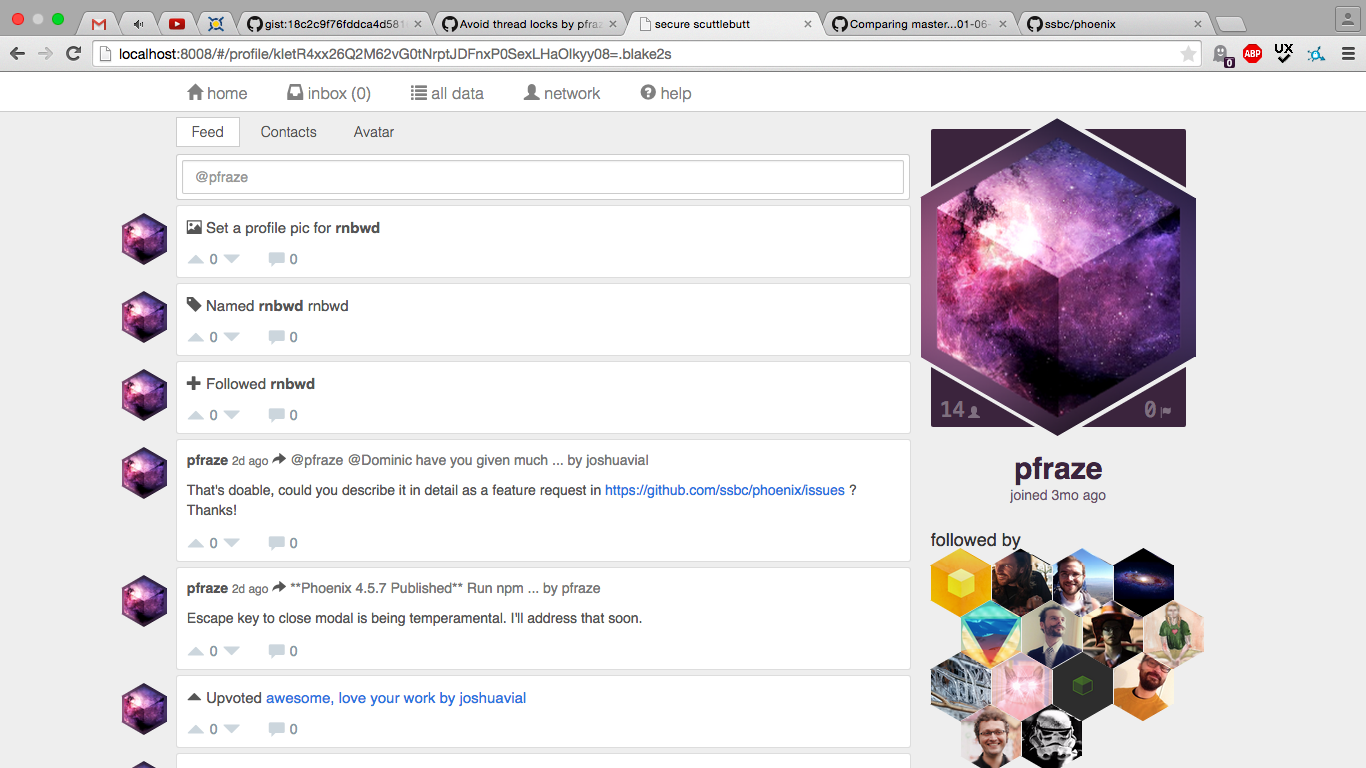Image resolution: width=1366 pixels, height=768 pixels.
Task: Open 'awesome, love your work by joshuavial' link
Action: (396, 698)
